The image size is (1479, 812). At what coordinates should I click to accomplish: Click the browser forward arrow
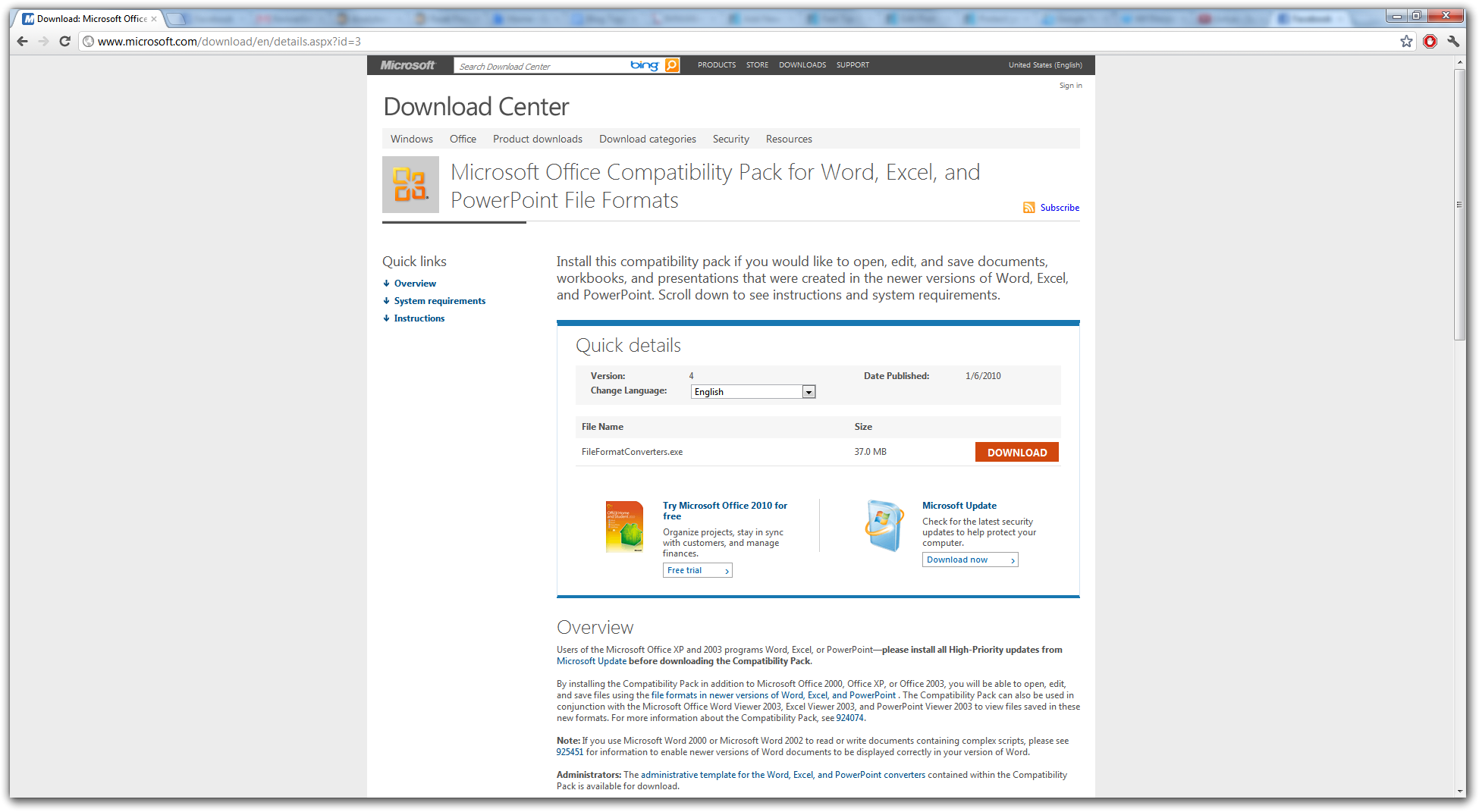[43, 41]
